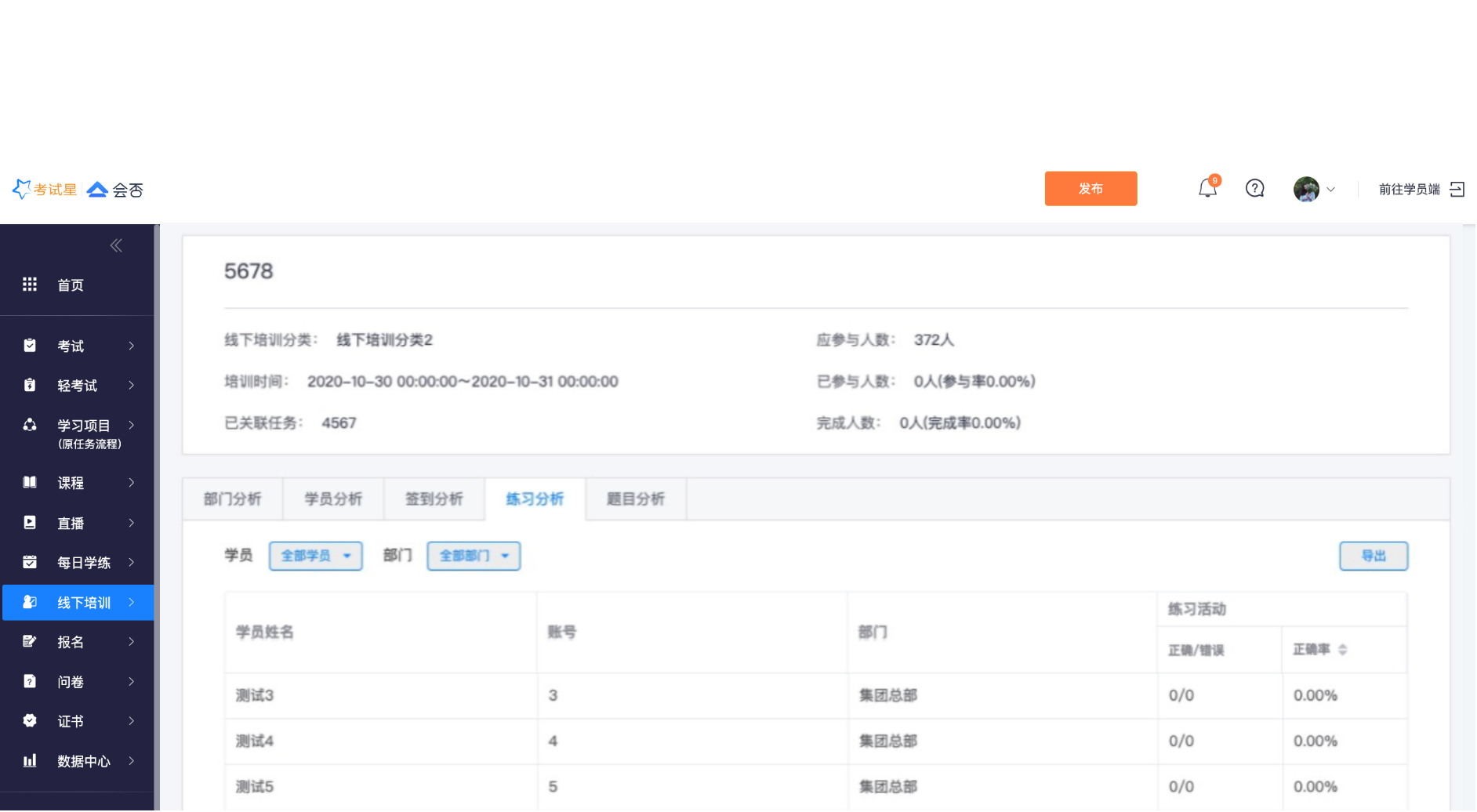The height and width of the screenshot is (812, 1477).
Task: Click the 首页 grid icon
Action: click(30, 285)
